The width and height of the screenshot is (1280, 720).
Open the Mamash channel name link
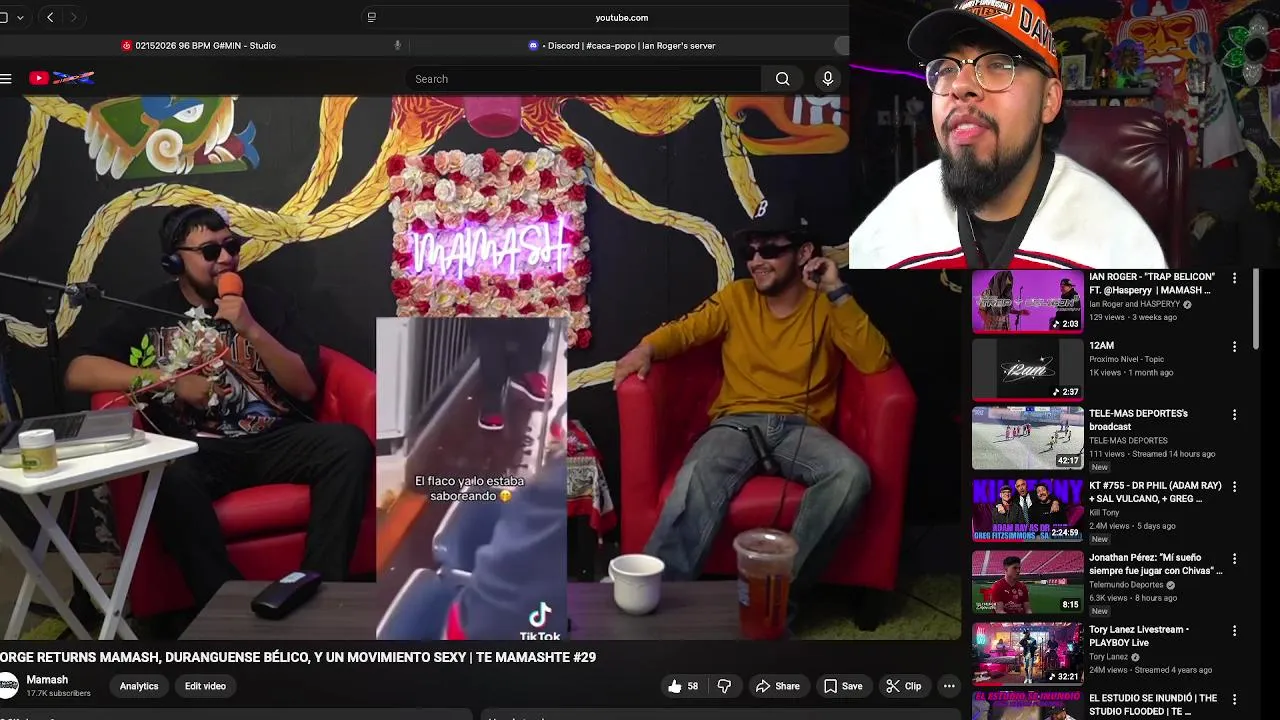[47, 680]
